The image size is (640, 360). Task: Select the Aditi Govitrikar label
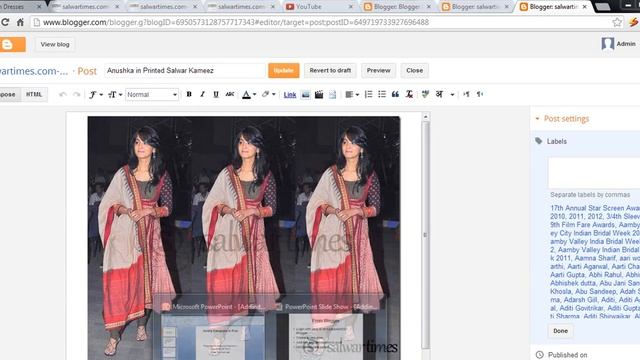click(x=582, y=308)
